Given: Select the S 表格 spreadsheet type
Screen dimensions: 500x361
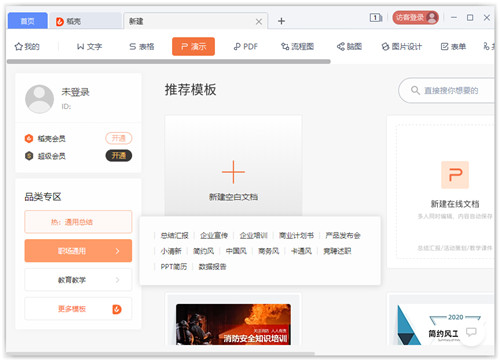Looking at the screenshot, I should click(142, 47).
